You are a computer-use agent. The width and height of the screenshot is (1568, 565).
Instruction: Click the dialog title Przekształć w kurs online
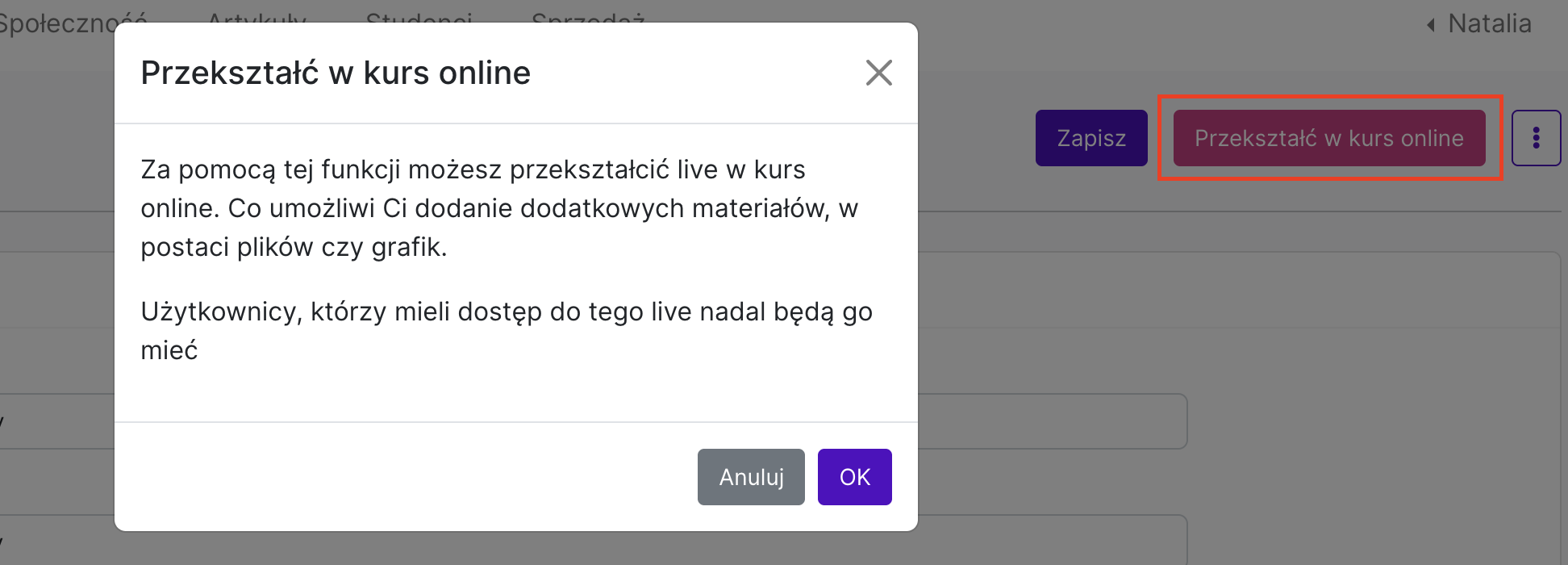coord(336,73)
